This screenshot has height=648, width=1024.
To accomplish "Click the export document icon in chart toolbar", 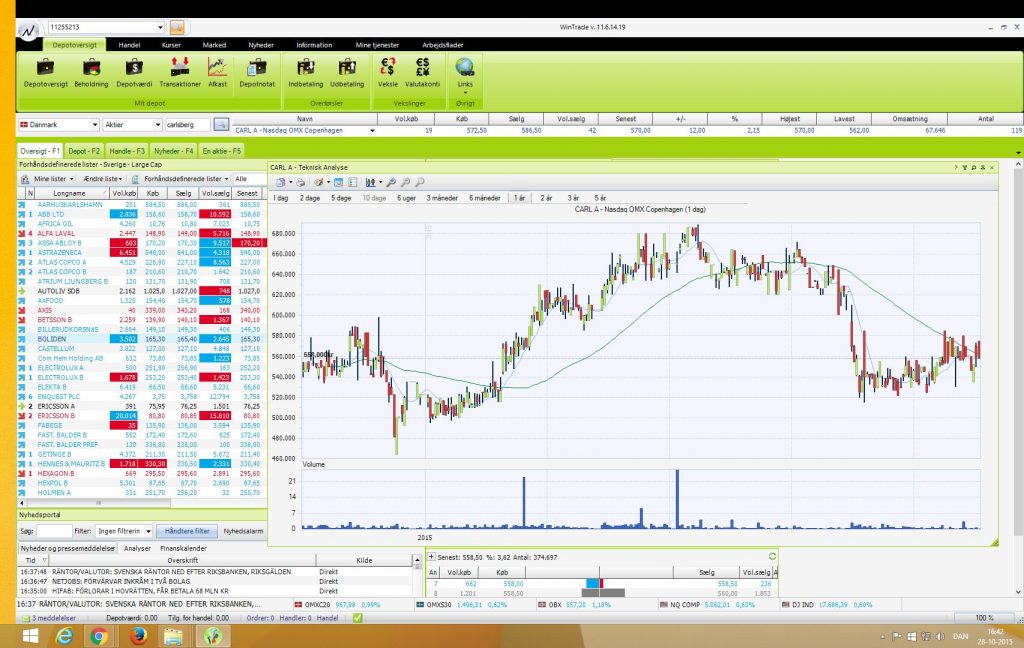I will pos(281,182).
